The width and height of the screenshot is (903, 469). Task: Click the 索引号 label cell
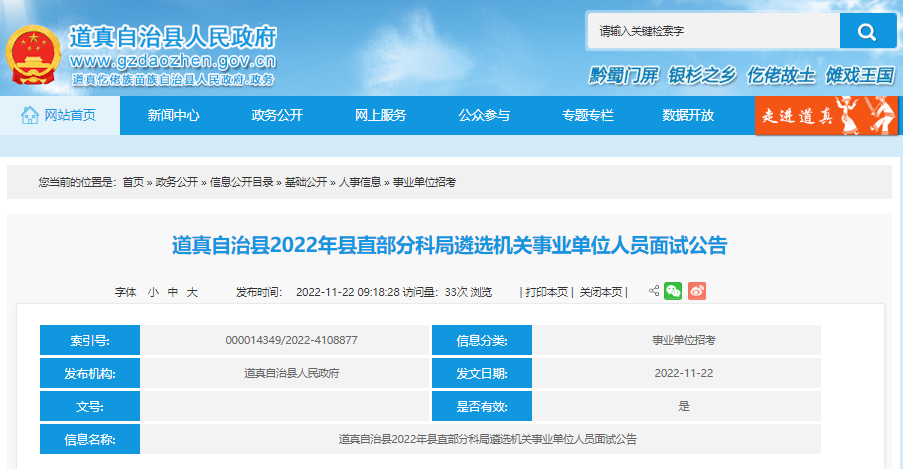pyautogui.click(x=90, y=340)
